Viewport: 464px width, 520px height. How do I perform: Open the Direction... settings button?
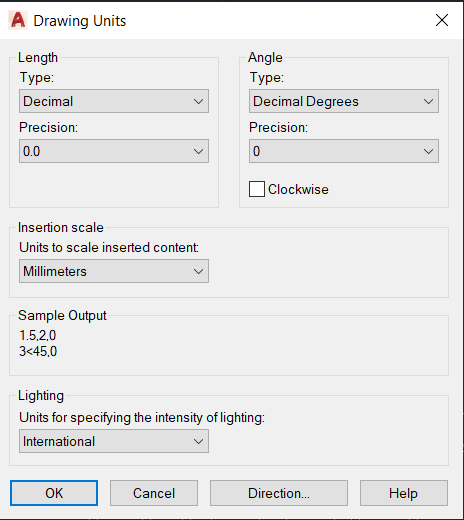279,493
